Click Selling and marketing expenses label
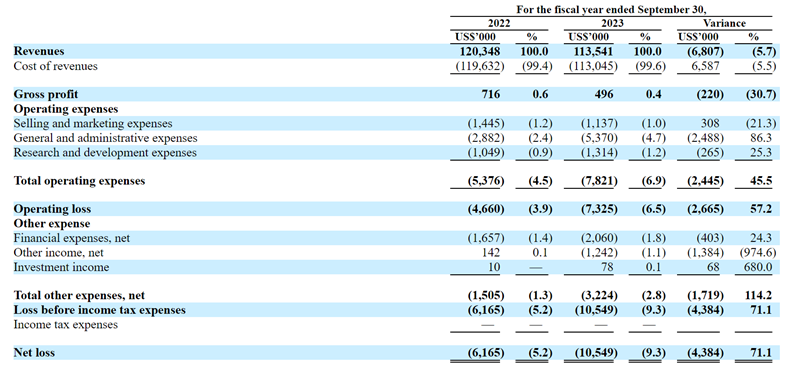794x377 pixels. click(93, 123)
